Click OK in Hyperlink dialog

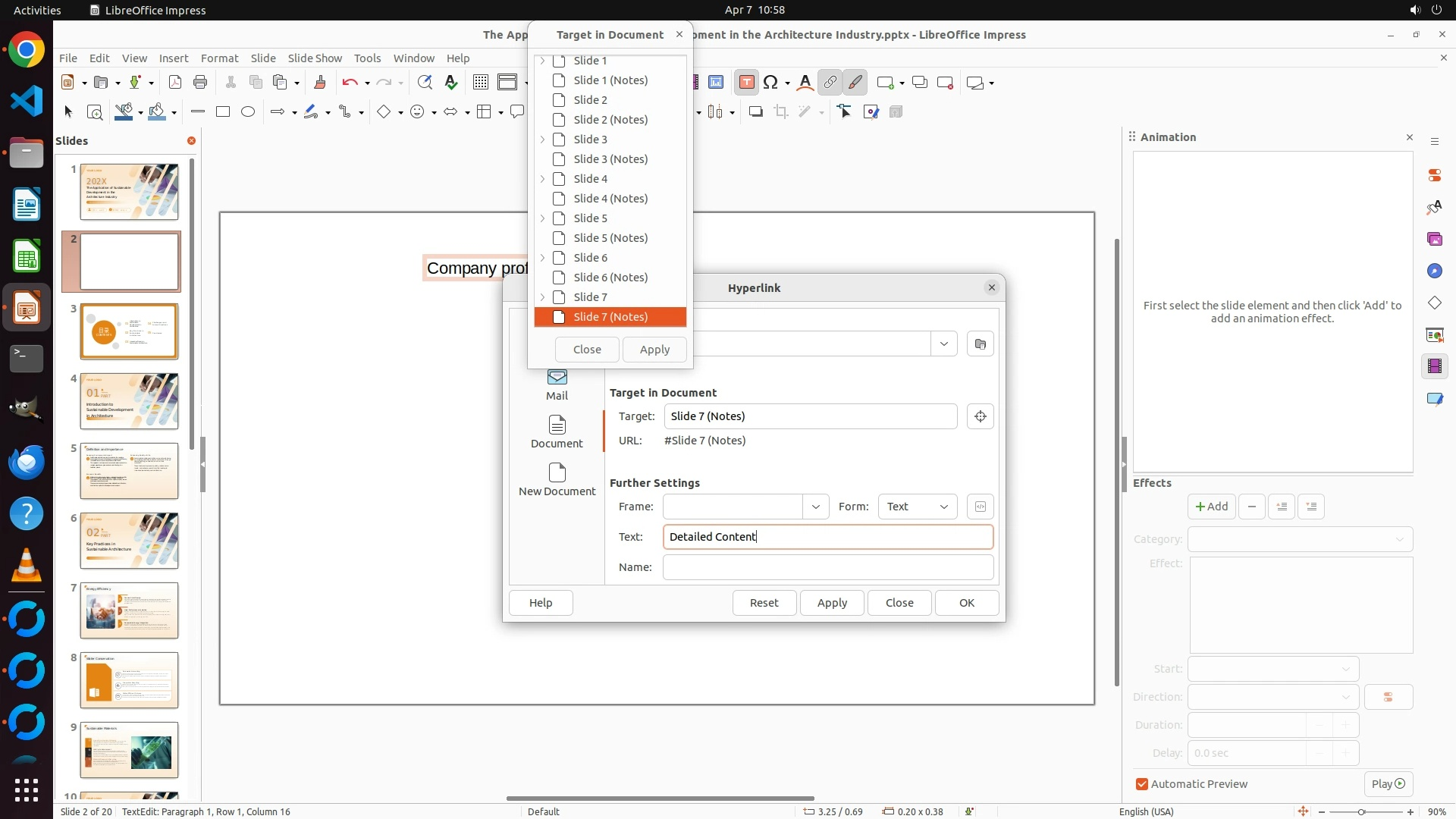966,603
